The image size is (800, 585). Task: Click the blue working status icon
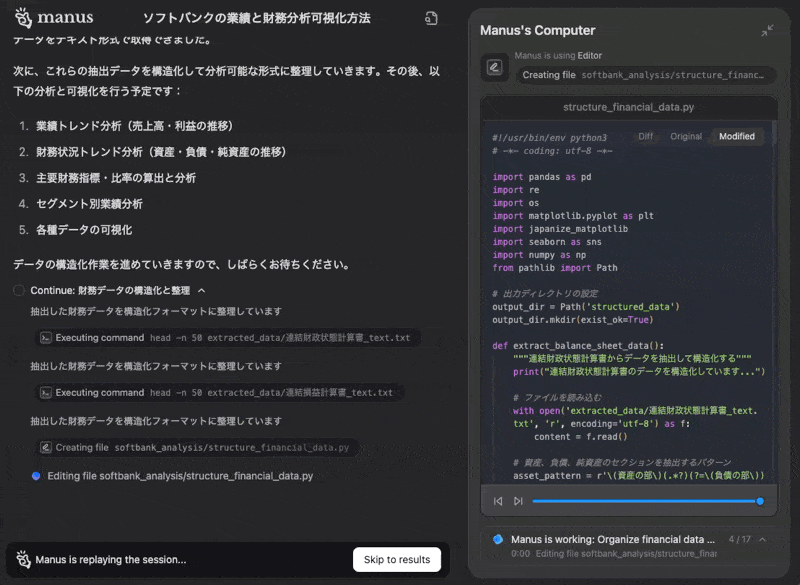click(x=498, y=539)
